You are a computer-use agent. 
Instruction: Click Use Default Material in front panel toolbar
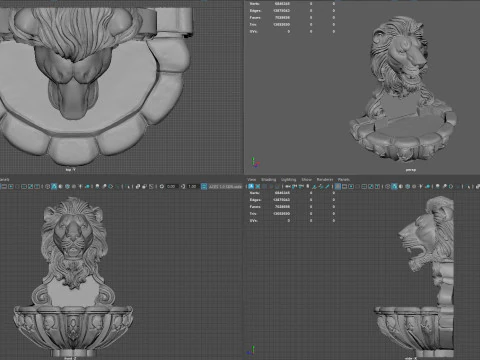point(60,186)
